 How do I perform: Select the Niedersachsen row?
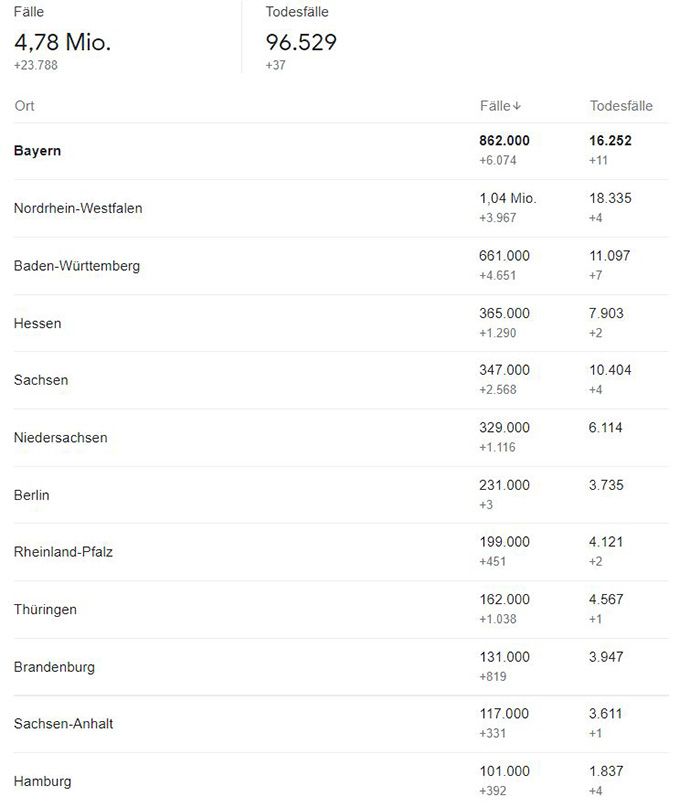click(x=60, y=438)
